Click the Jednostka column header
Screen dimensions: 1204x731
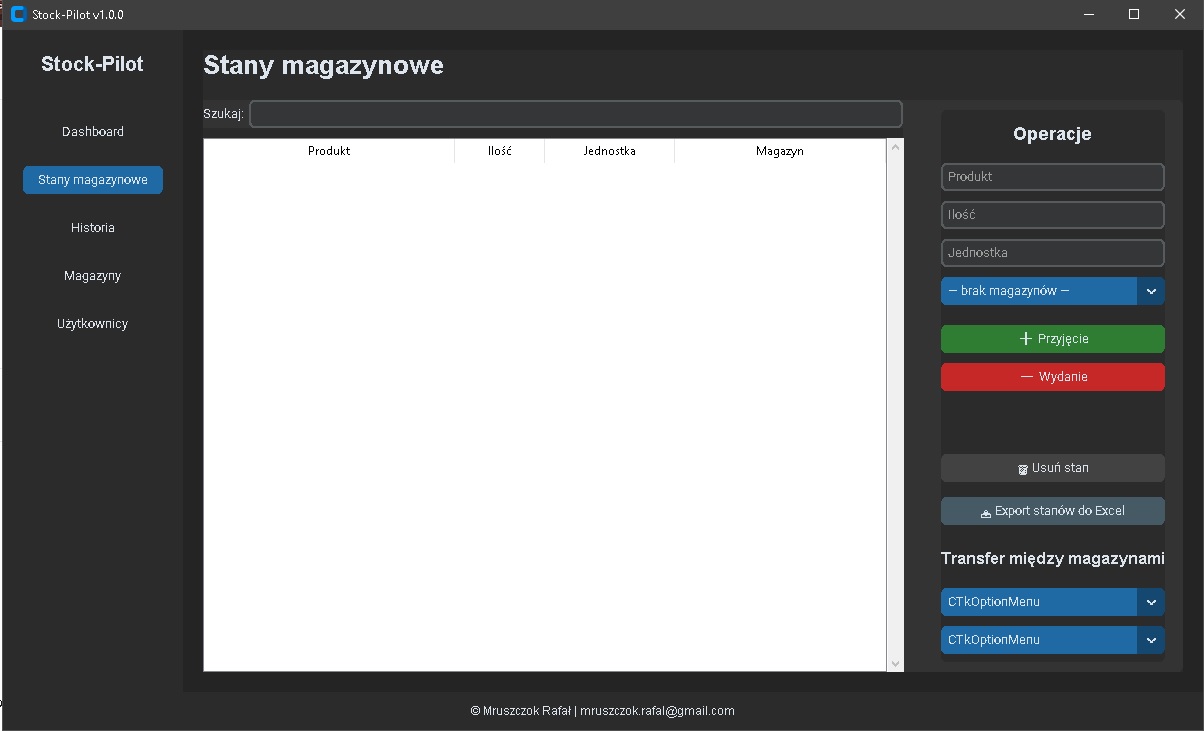pyautogui.click(x=610, y=151)
